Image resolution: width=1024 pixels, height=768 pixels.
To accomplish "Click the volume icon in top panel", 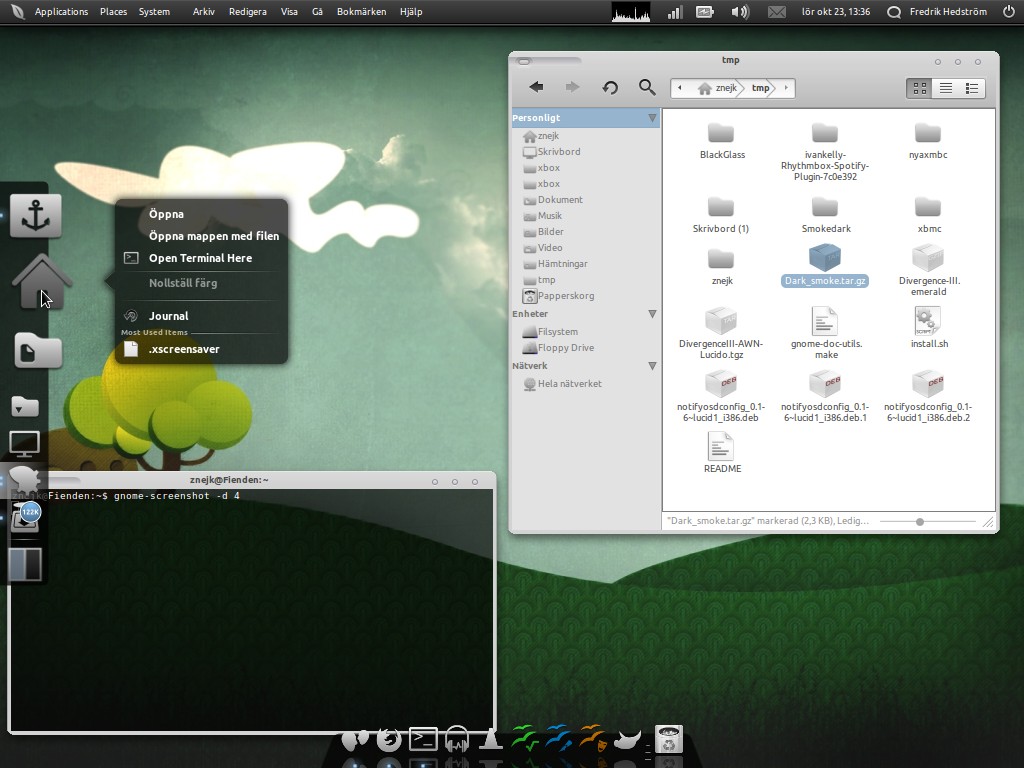I will coord(740,12).
